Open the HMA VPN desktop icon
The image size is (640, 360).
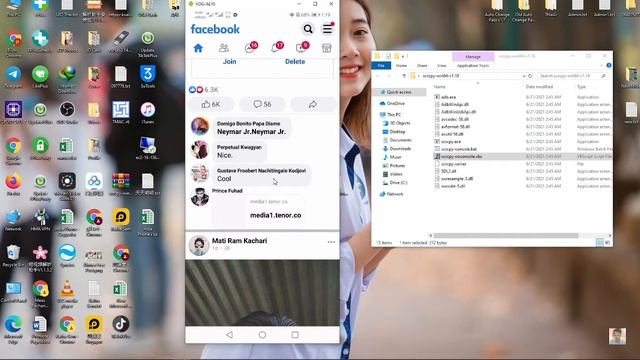[x=40, y=220]
